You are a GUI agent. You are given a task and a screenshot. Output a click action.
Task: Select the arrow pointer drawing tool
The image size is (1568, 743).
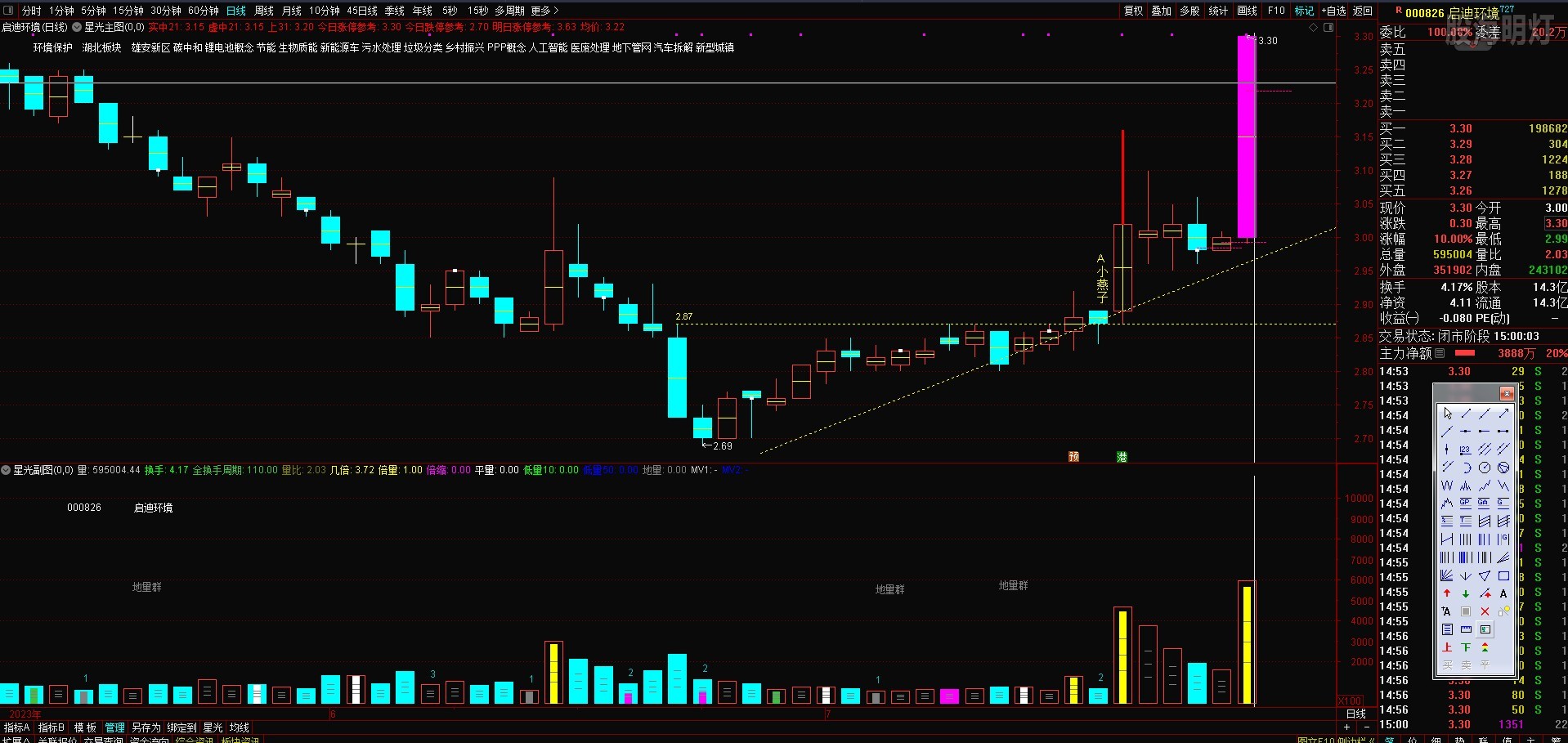pos(1447,414)
